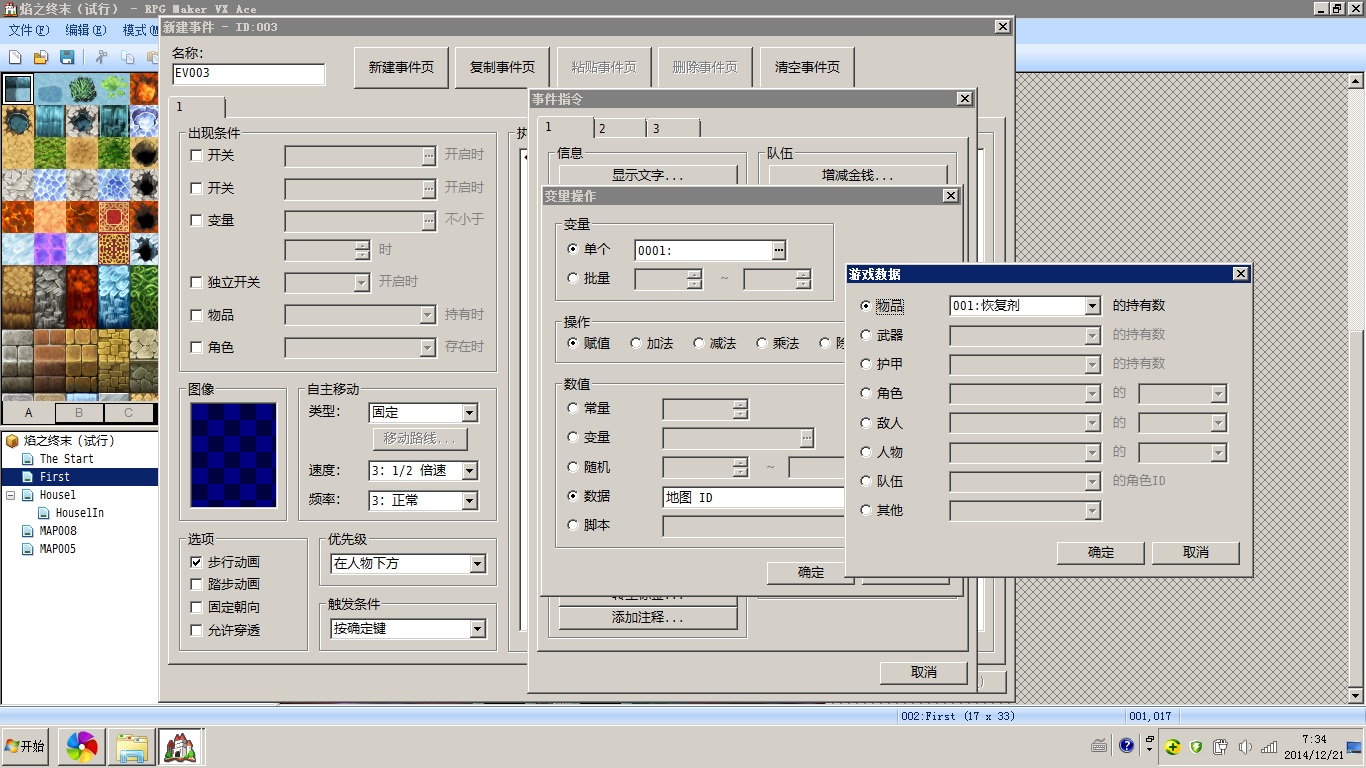Enable the 踏步动画 checkbox
This screenshot has height=768, width=1366.
pos(196,584)
